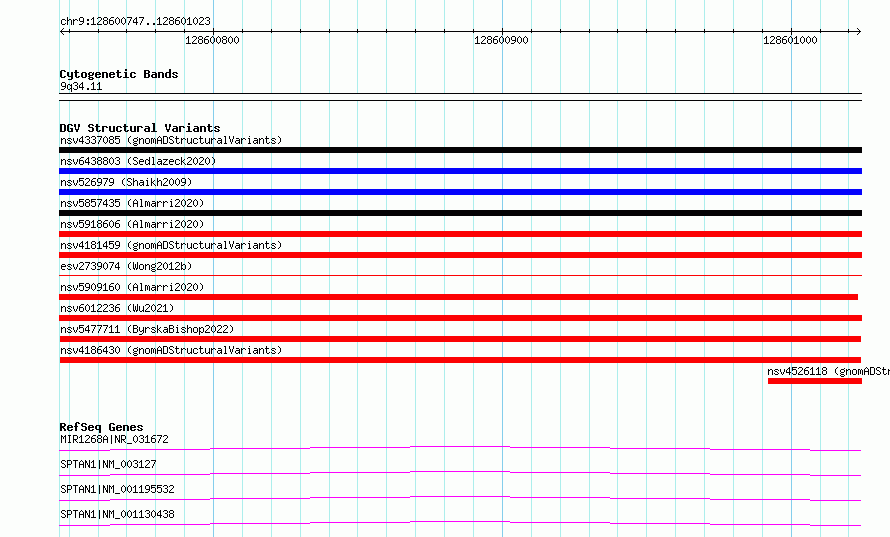The image size is (890, 537).
Task: Open variant nsv5918606 Almarri2020 label
Action: tap(132, 224)
